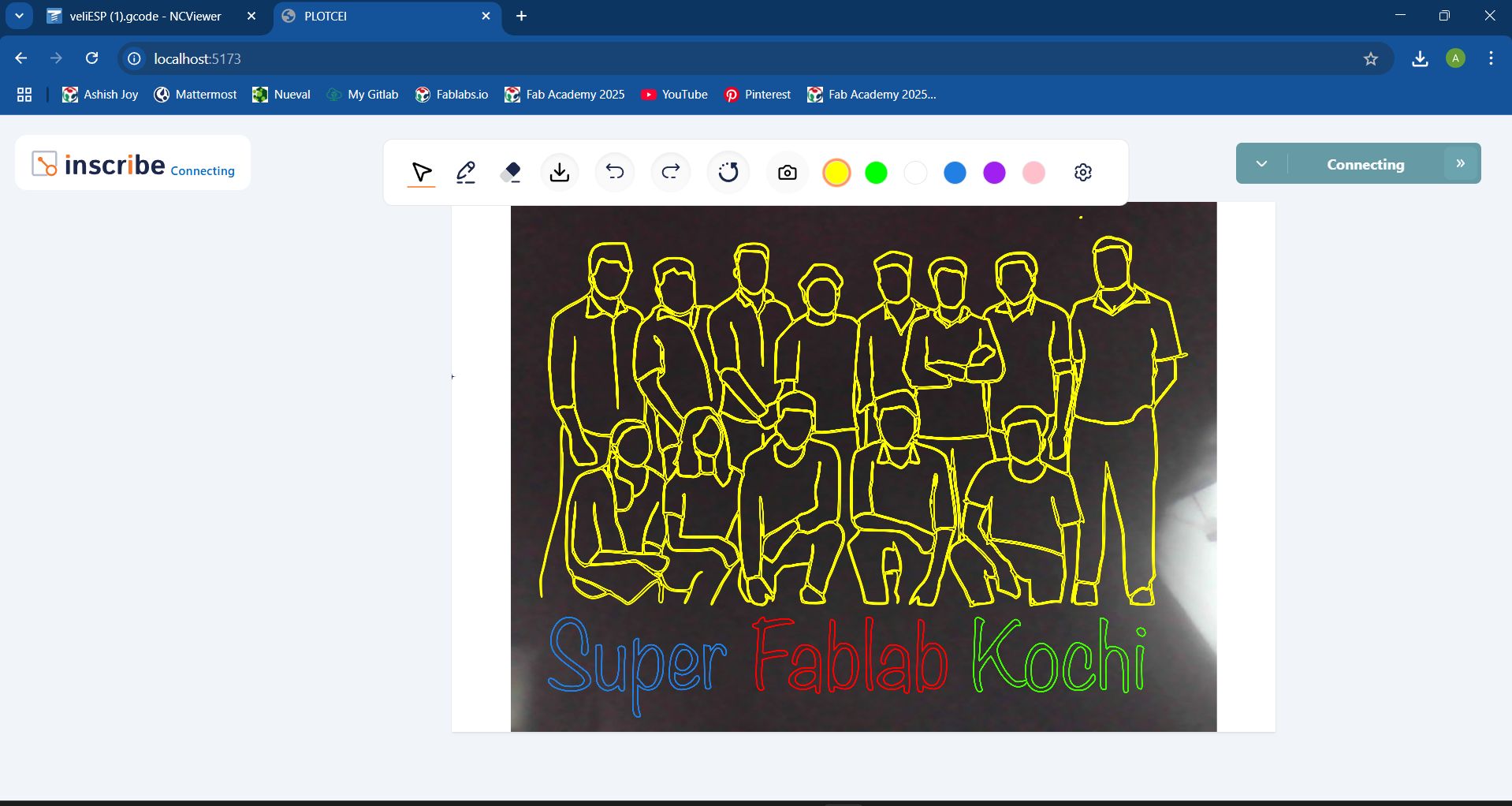Undo the last stroke
The height and width of the screenshot is (806, 1512).
coord(615,172)
